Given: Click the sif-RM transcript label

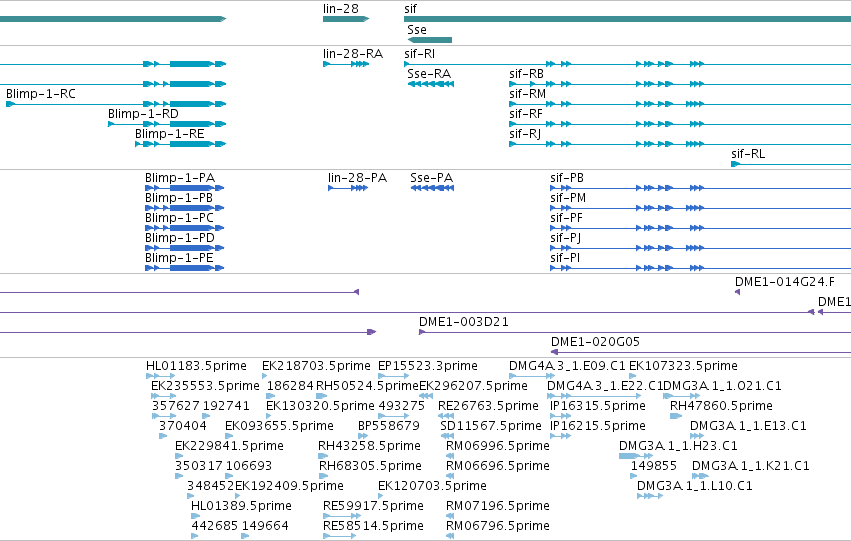Looking at the screenshot, I should [x=528, y=94].
